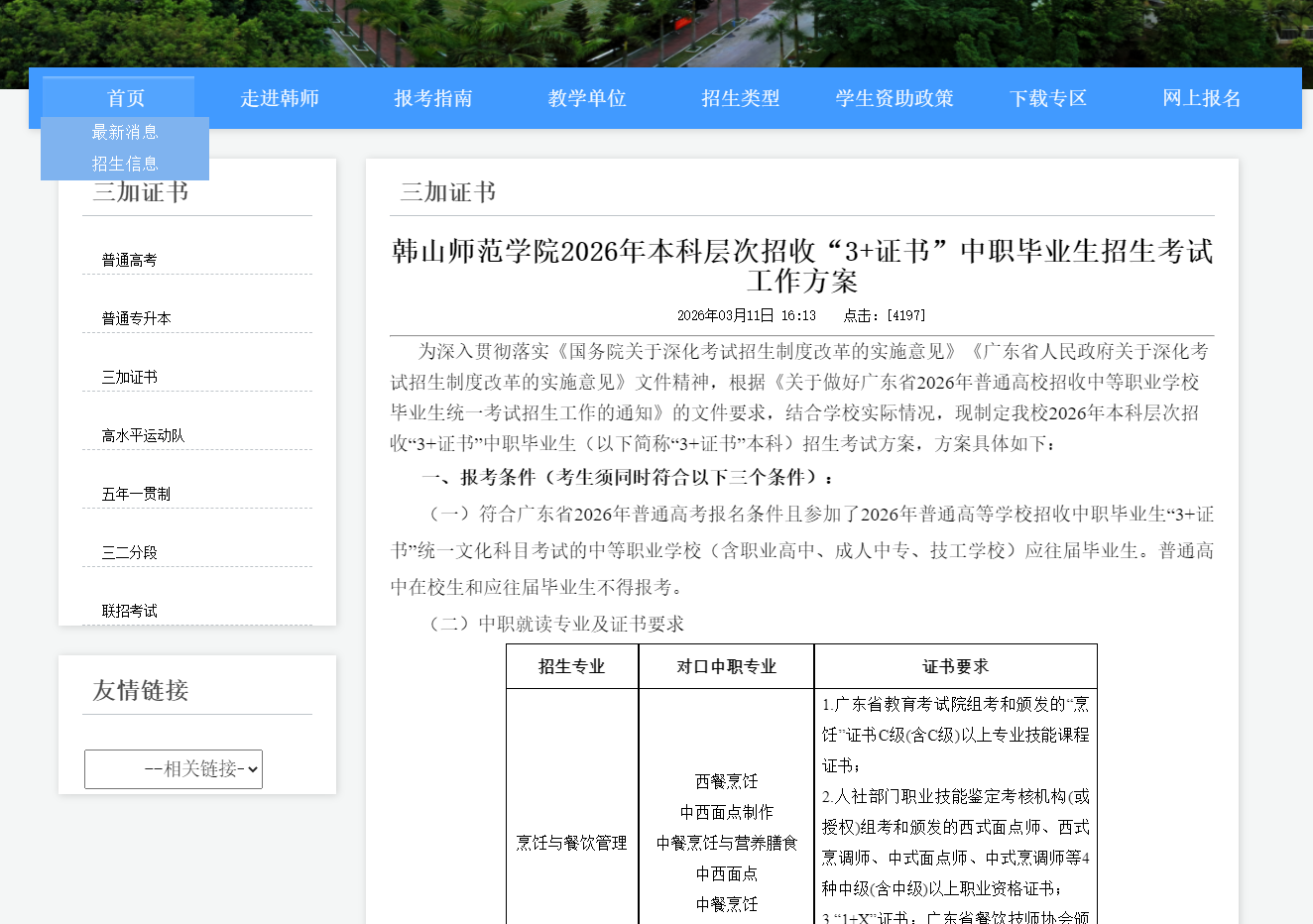Open the 普通高考 sidebar link
The image size is (1313, 924).
point(125,259)
